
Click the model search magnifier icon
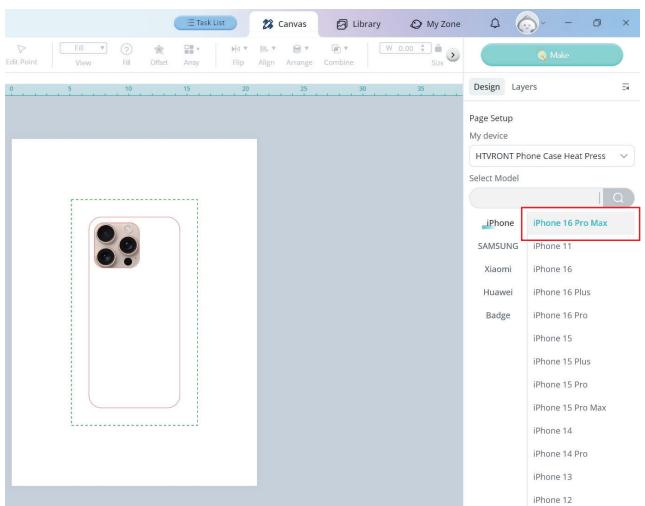tap(617, 198)
